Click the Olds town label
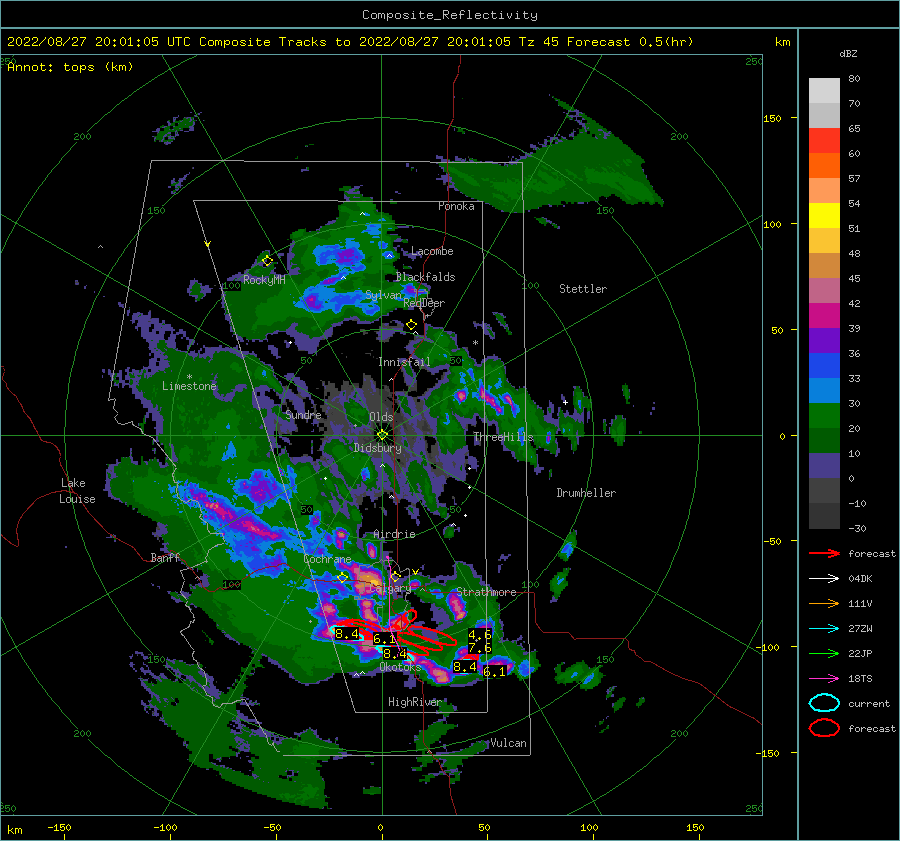This screenshot has width=900, height=841. click(x=381, y=417)
